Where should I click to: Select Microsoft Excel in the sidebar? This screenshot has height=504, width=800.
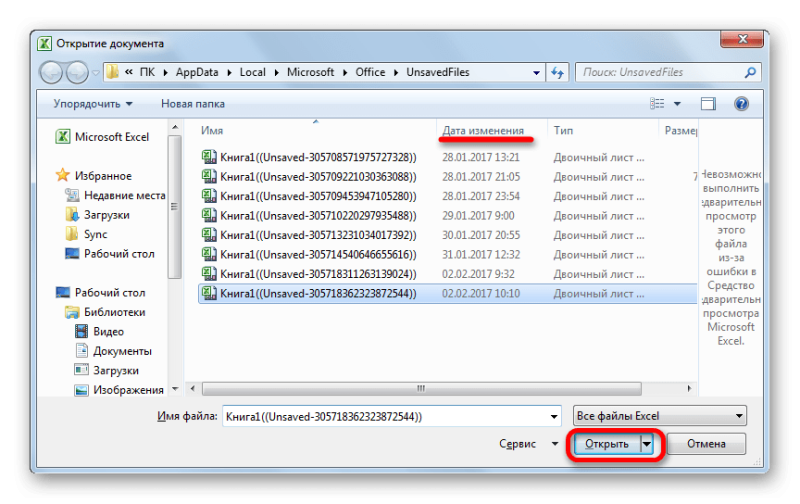103,137
